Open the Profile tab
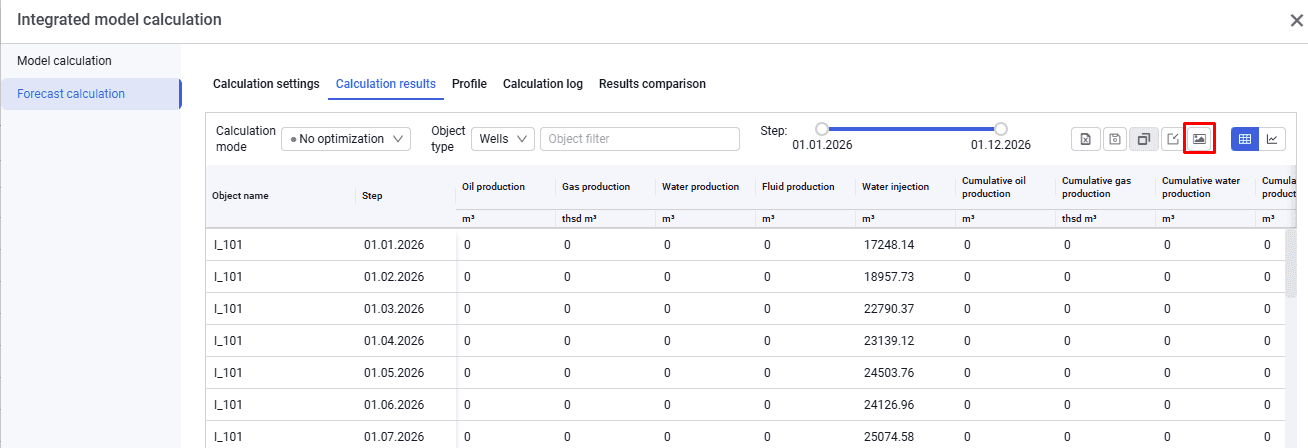The image size is (1308, 448). pos(469,84)
